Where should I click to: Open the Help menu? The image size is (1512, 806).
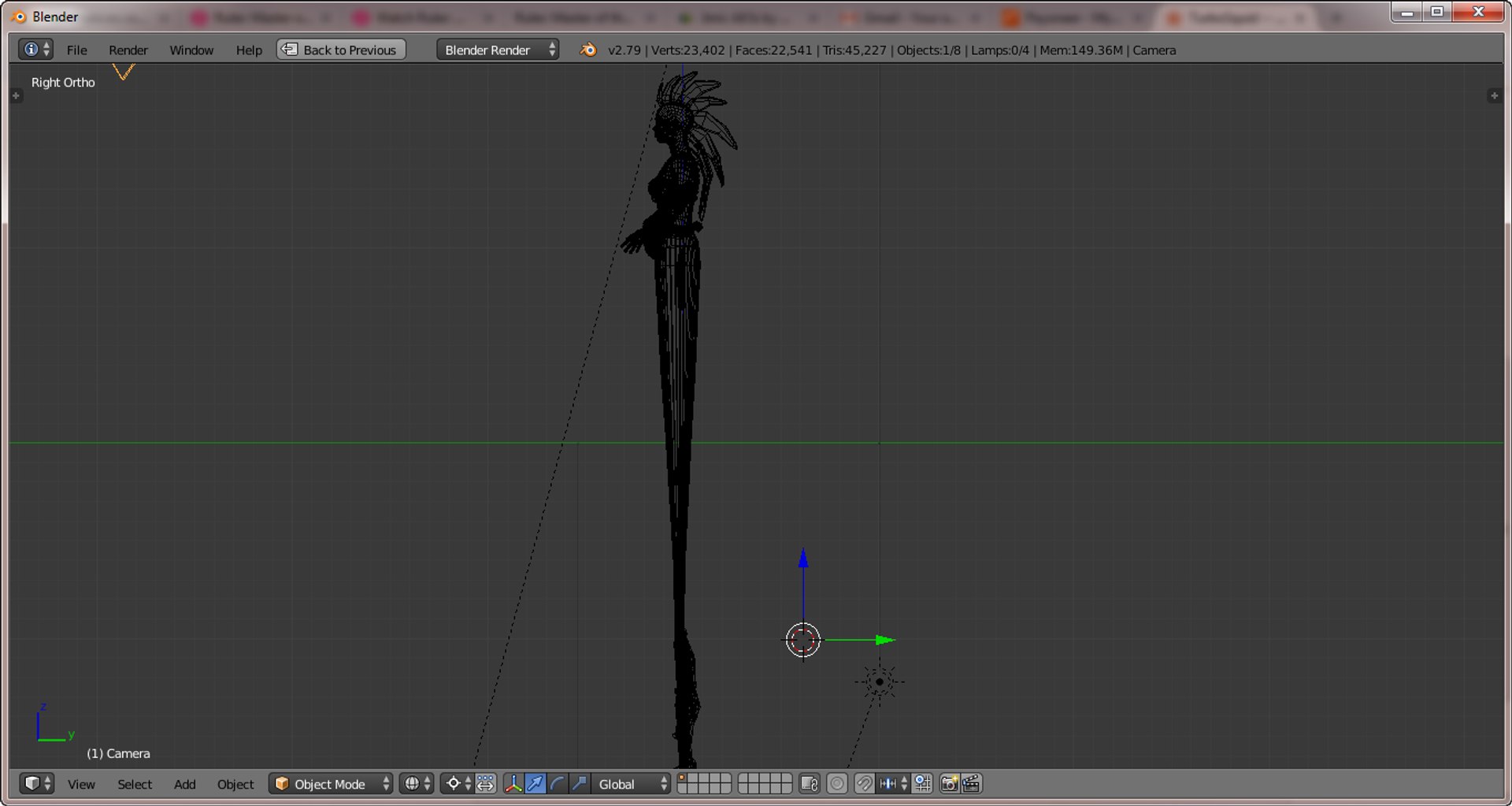(x=249, y=50)
